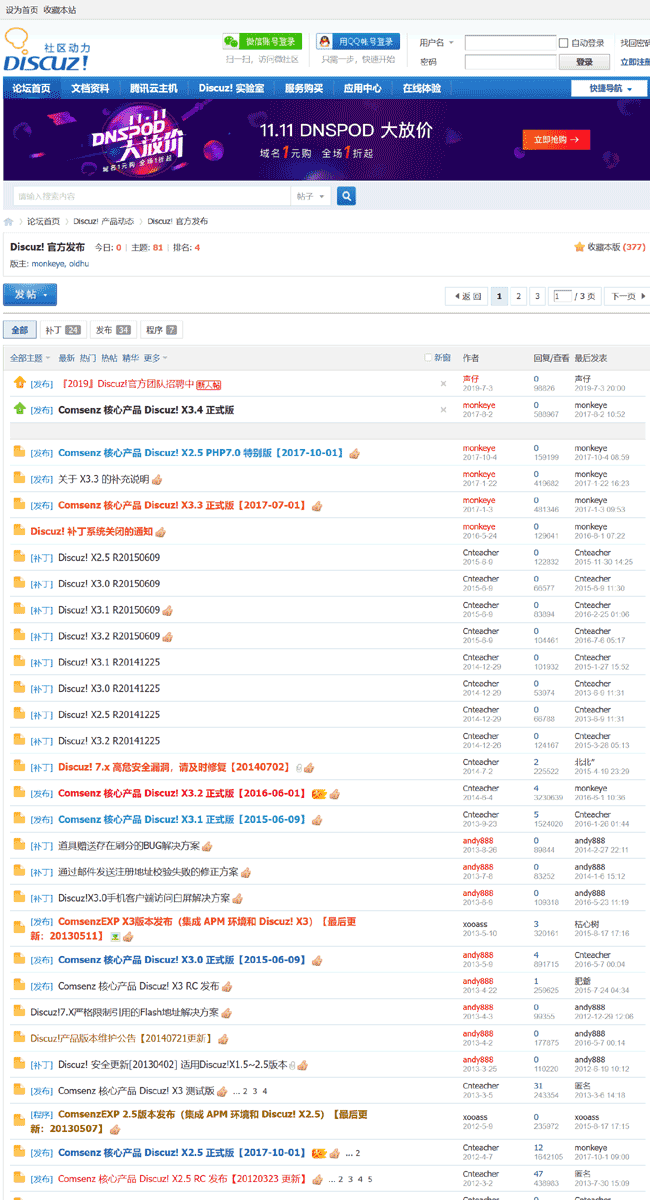This screenshot has height=1200, width=650.
Task: Click the Discuz! logo
Action: point(47,50)
